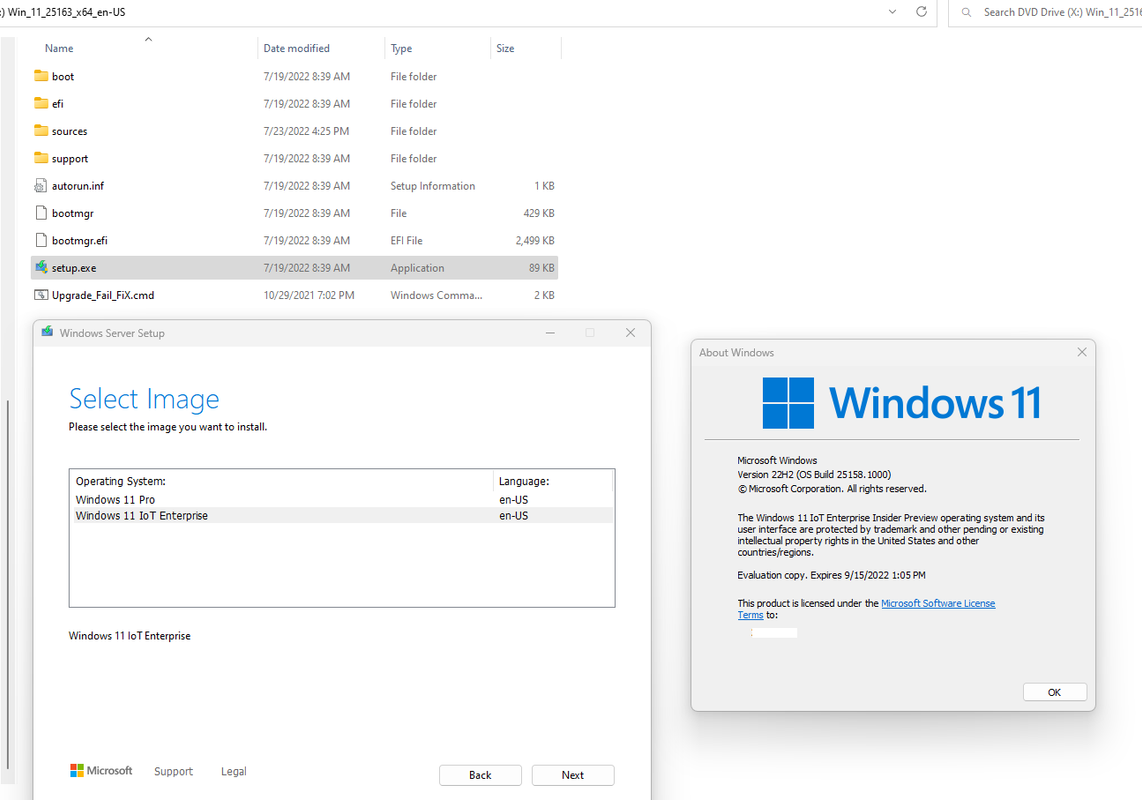The image size is (1142, 800).
Task: Open the Support link in Setup
Action: click(x=173, y=771)
